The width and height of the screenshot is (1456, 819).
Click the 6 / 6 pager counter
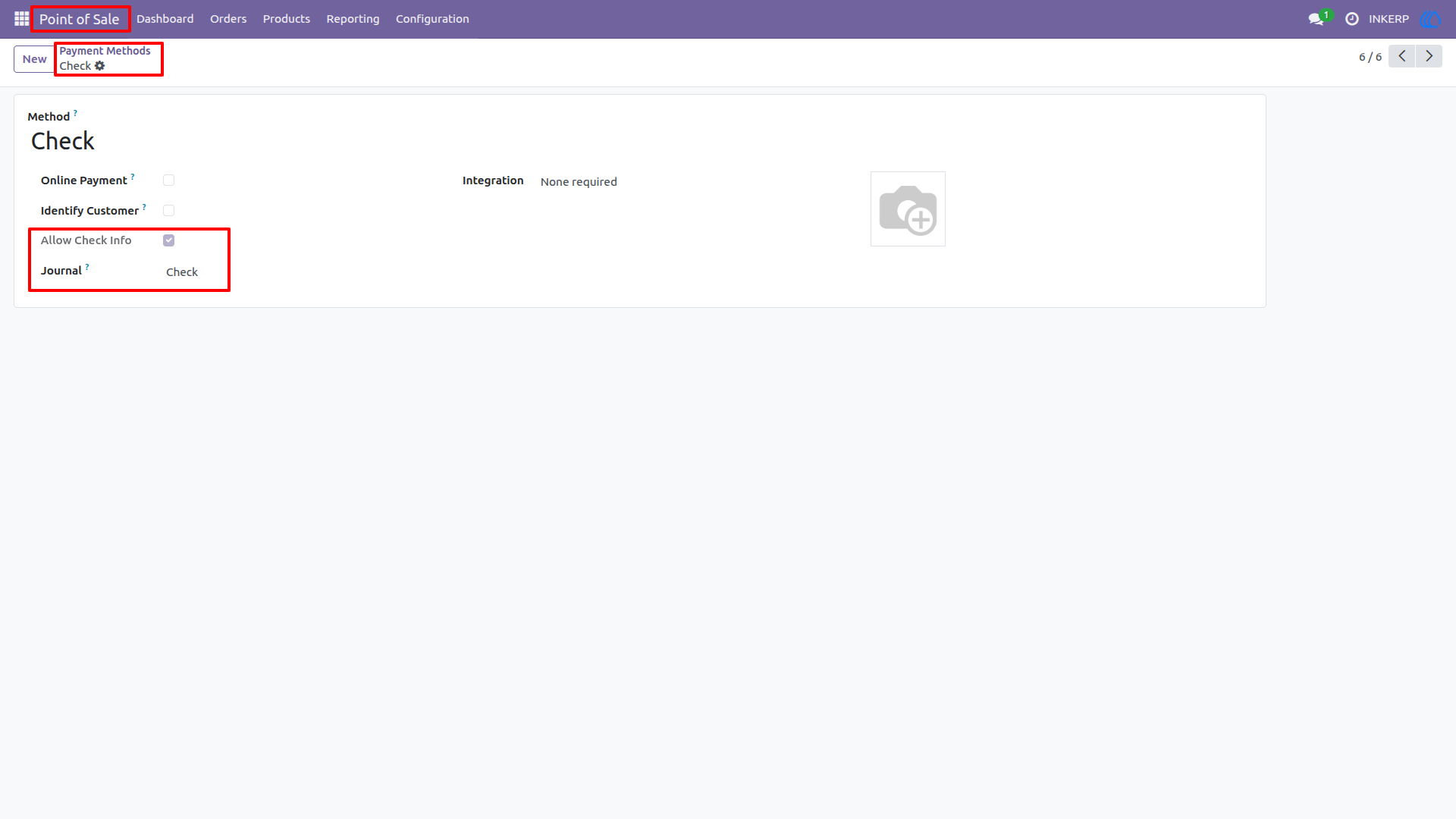point(1370,57)
